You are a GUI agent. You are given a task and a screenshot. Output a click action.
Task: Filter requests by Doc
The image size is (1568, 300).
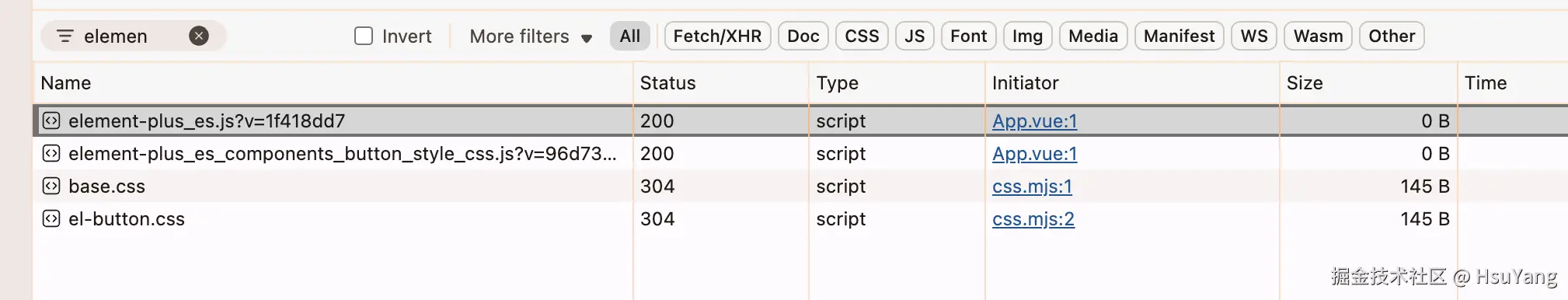pyautogui.click(x=803, y=36)
